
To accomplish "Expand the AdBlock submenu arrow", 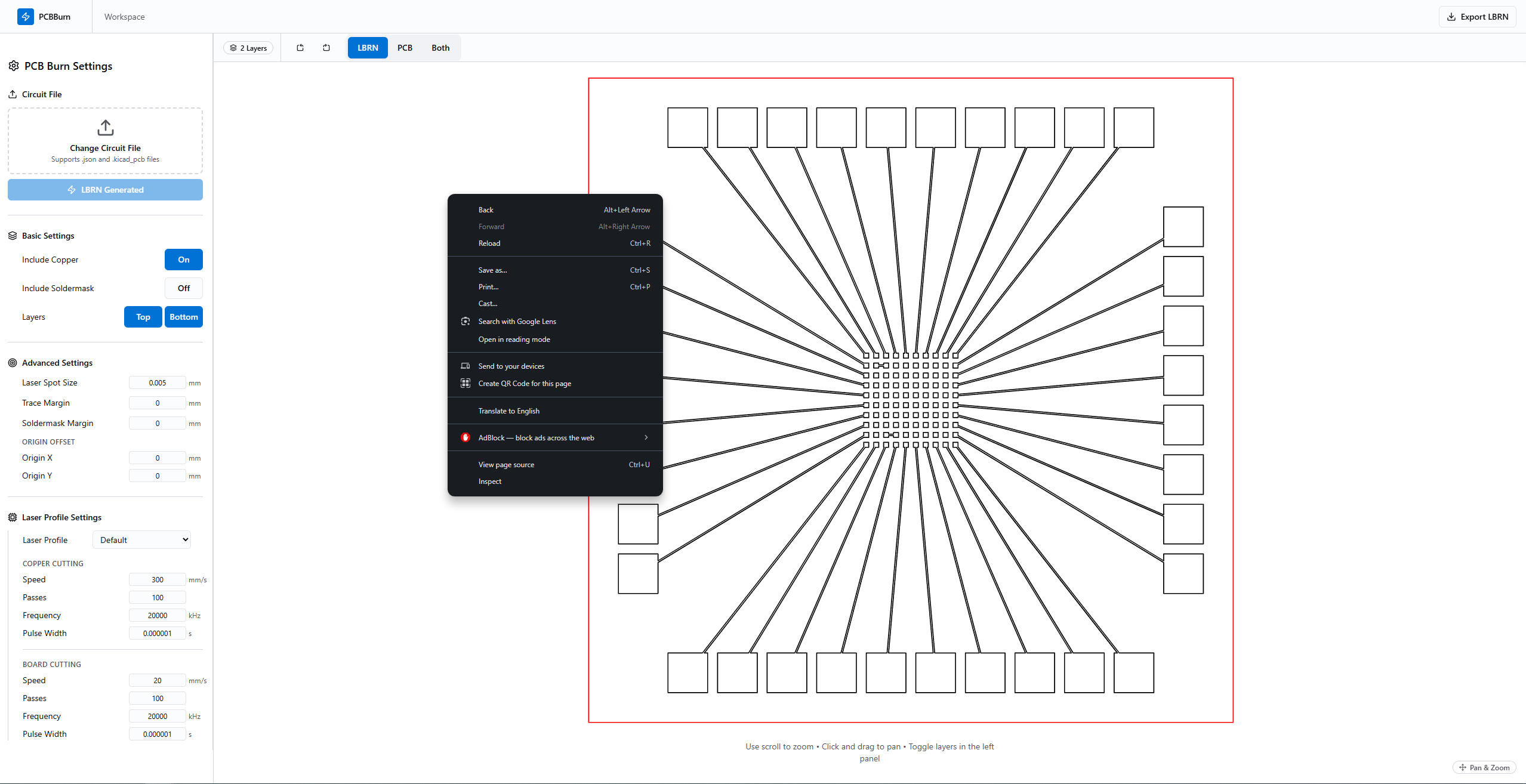I will point(646,437).
